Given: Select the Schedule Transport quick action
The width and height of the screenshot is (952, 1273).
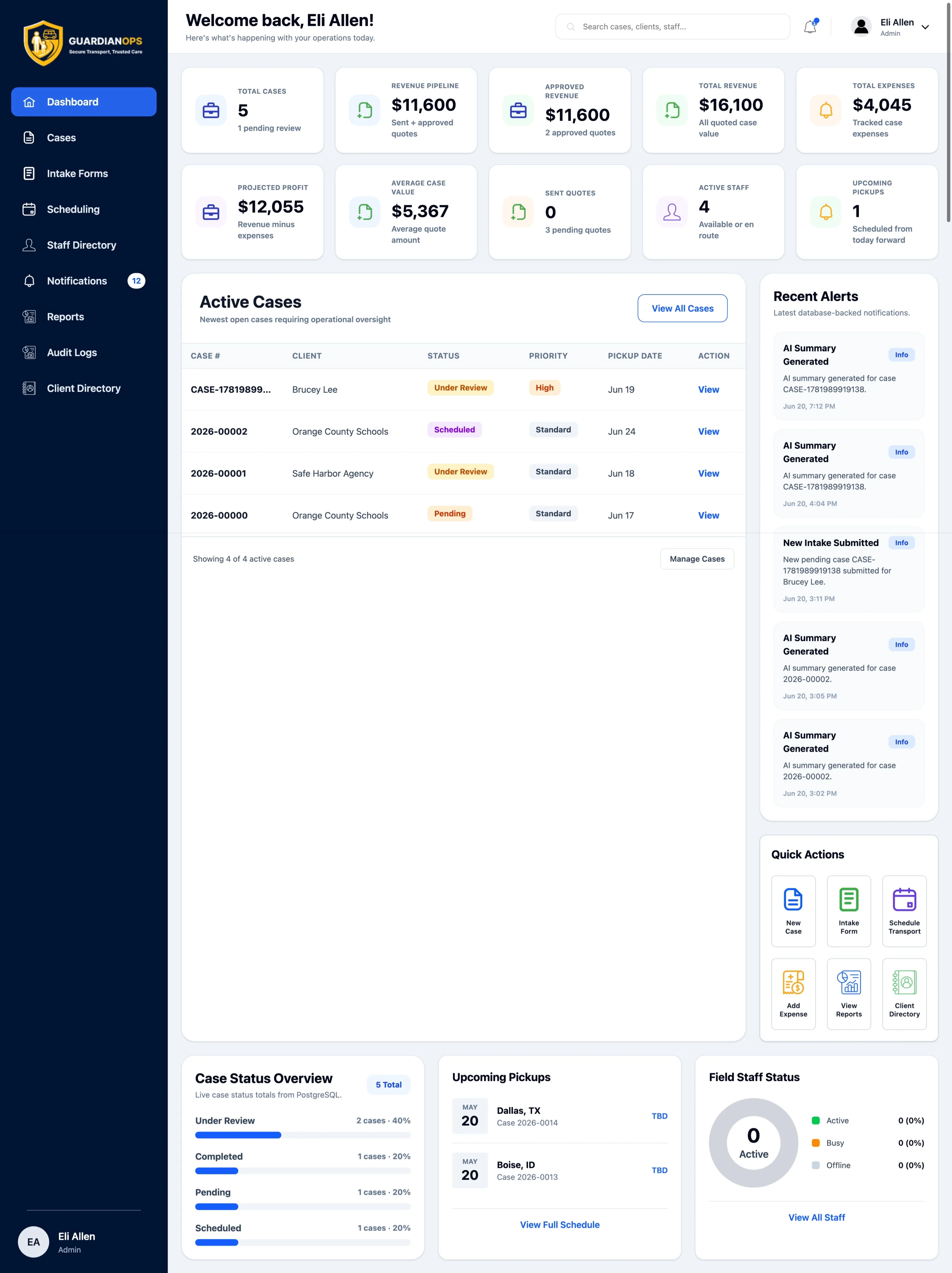Looking at the screenshot, I should tap(904, 911).
